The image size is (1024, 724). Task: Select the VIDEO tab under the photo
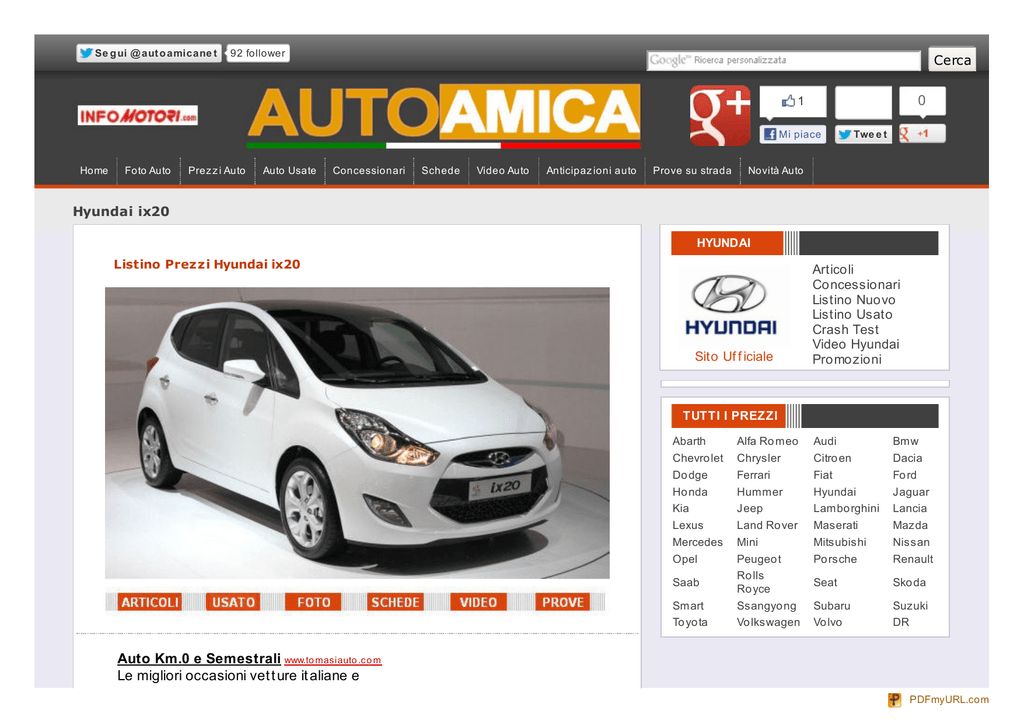click(x=478, y=602)
